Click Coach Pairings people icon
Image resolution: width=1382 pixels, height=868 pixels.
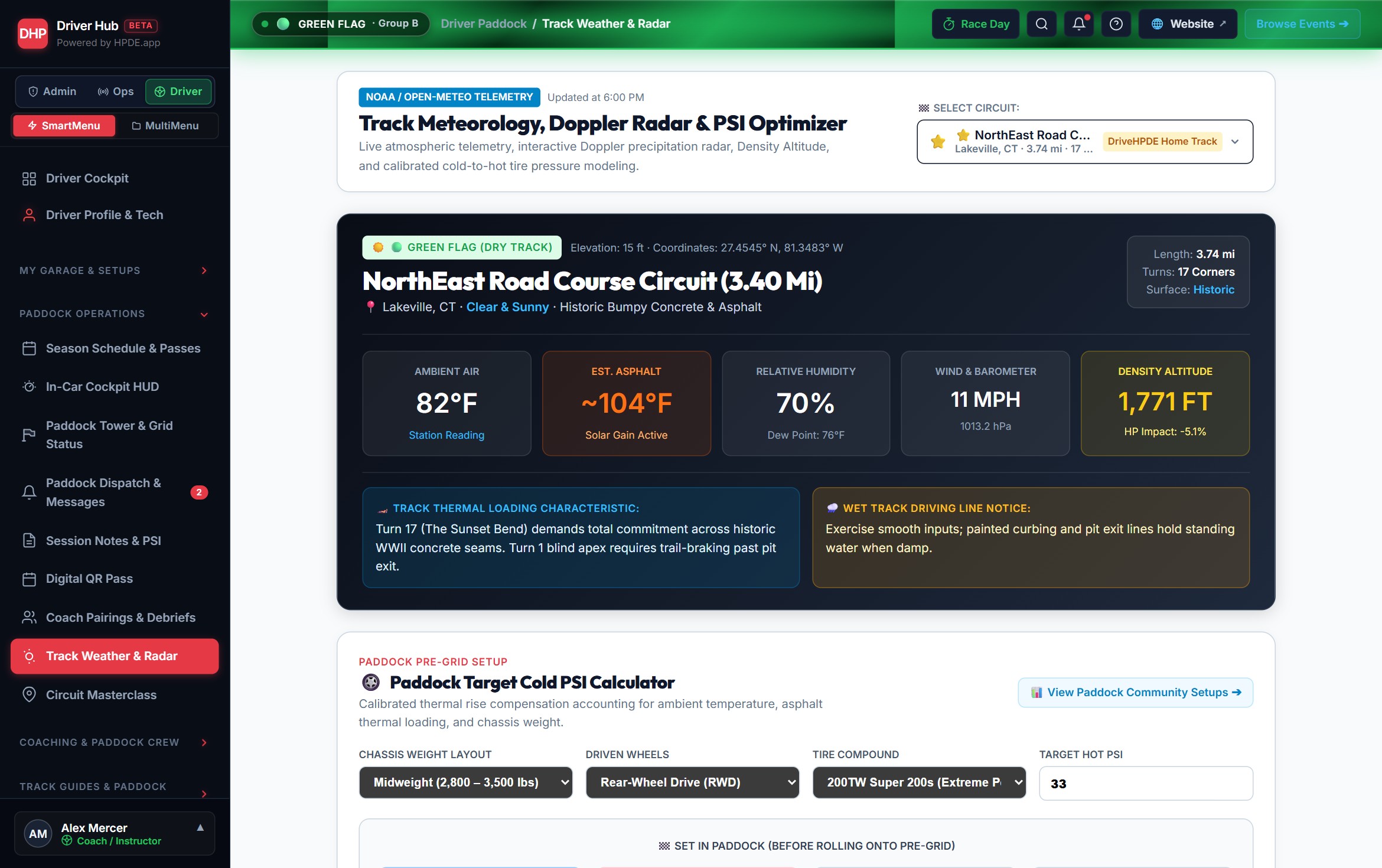[29, 618]
